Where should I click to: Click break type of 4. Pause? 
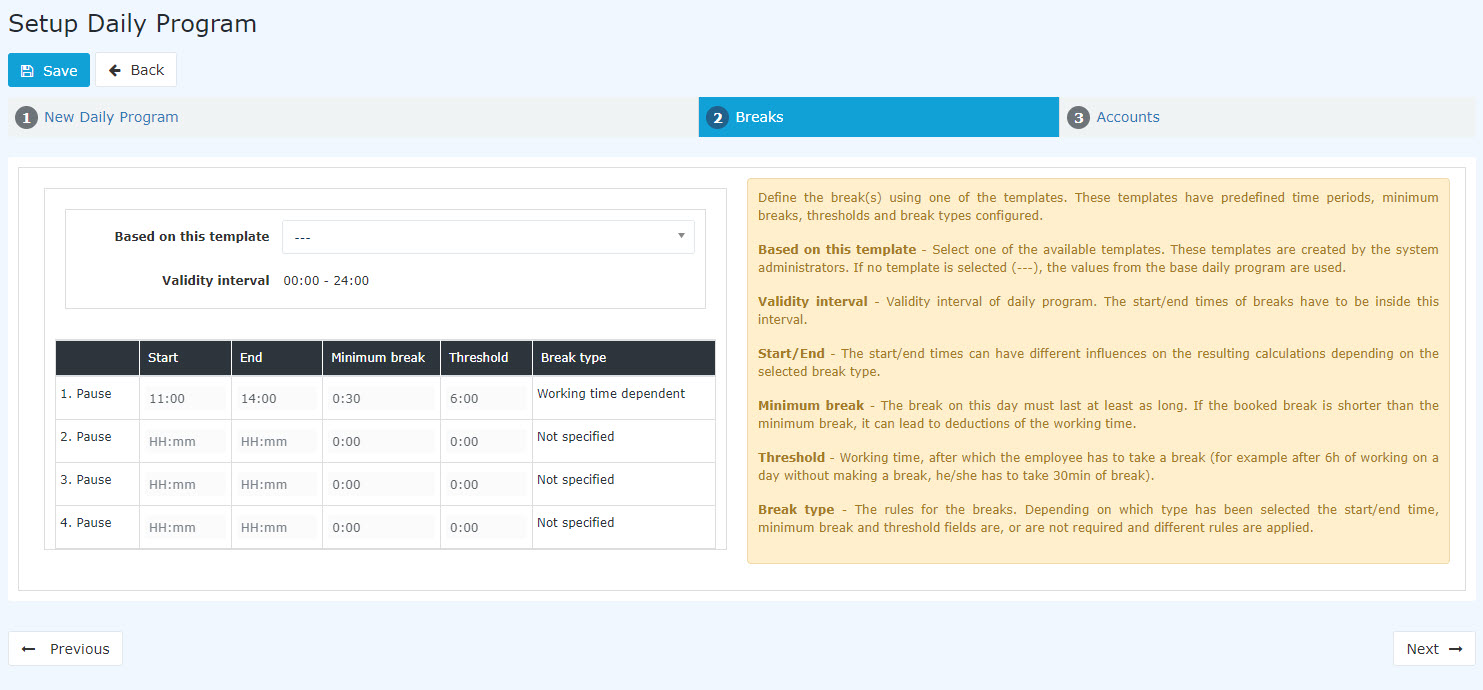[x=575, y=523]
